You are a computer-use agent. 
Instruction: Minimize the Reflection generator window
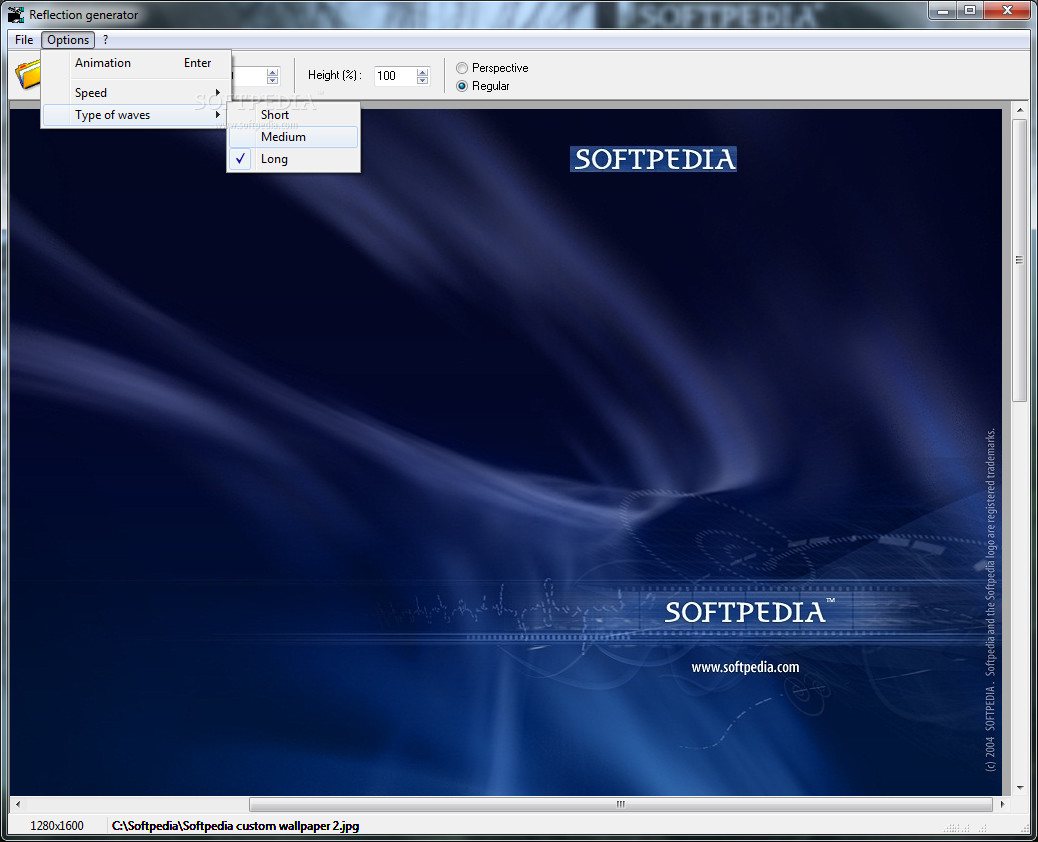(943, 11)
